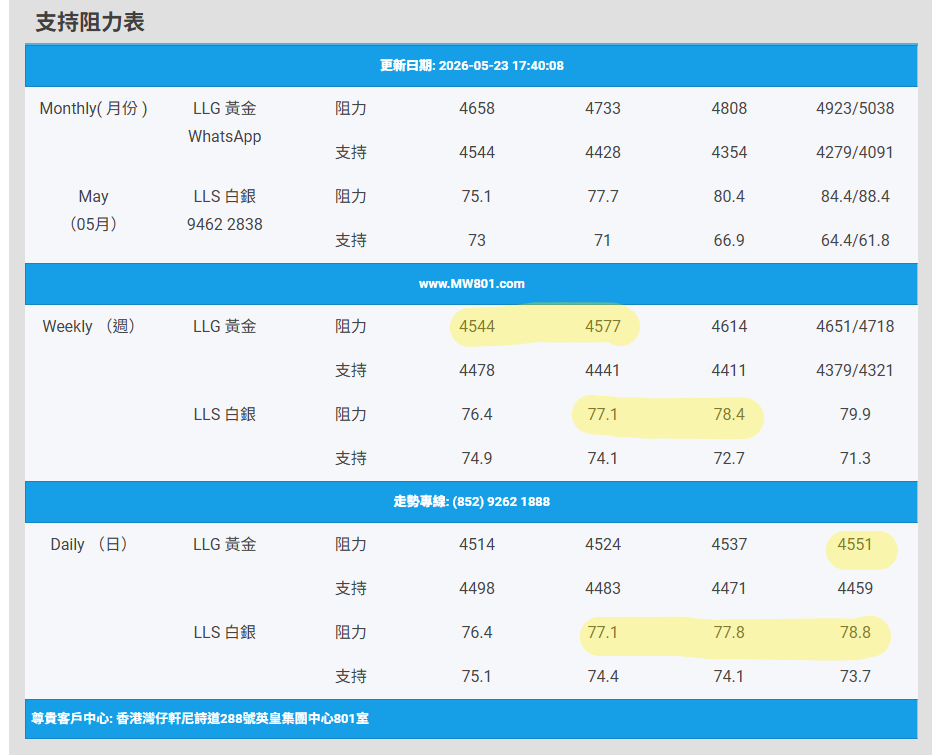Select monthly gold resistance value 4658
This screenshot has width=933, height=755.
(477, 108)
